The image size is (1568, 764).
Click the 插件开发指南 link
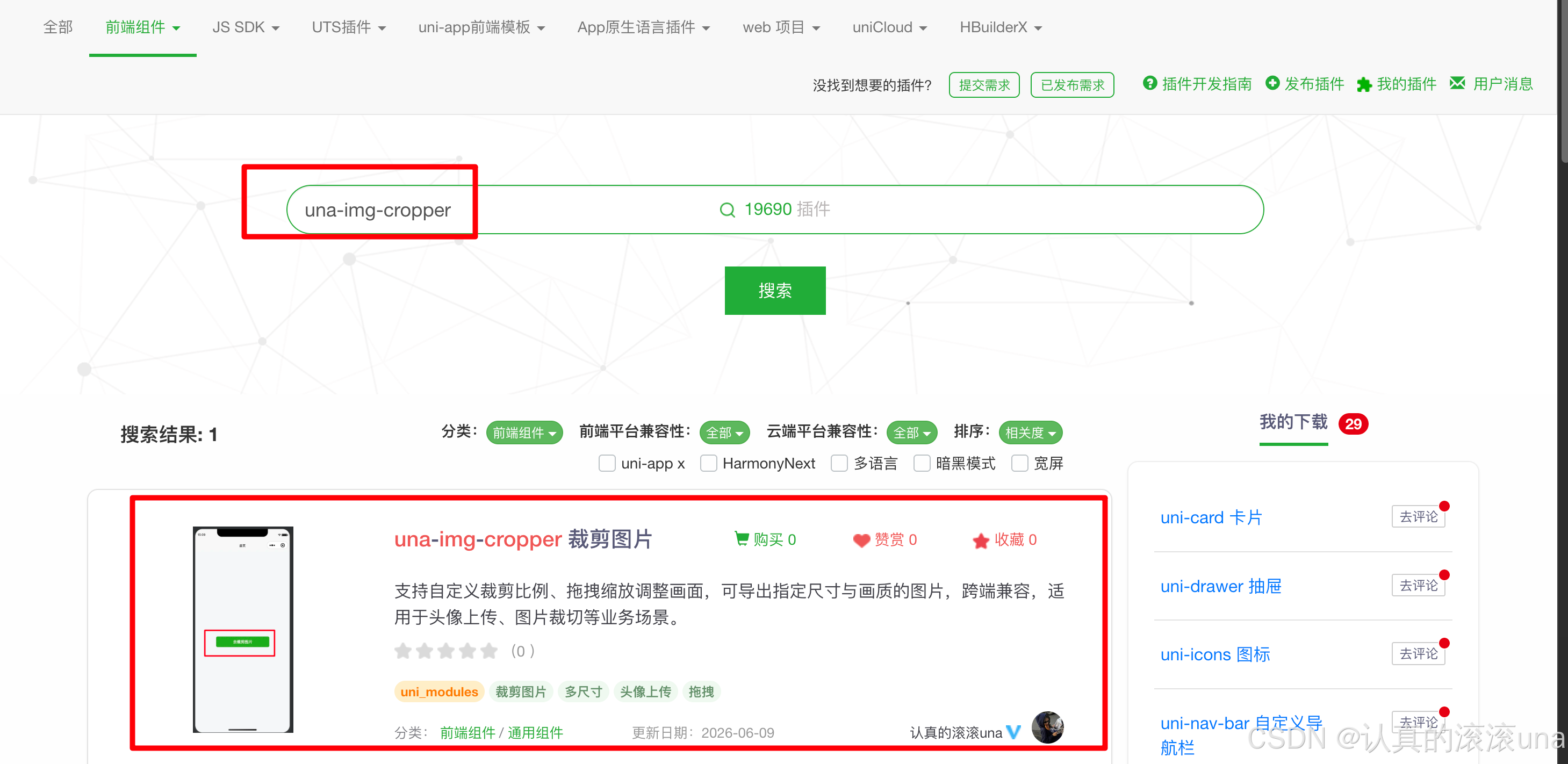click(1206, 84)
